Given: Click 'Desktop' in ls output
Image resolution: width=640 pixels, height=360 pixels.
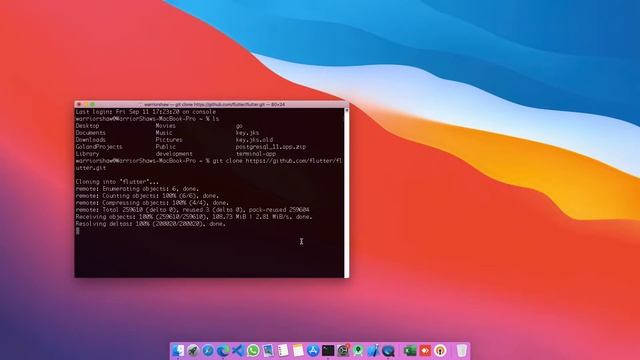Looking at the screenshot, I should pos(87,126).
